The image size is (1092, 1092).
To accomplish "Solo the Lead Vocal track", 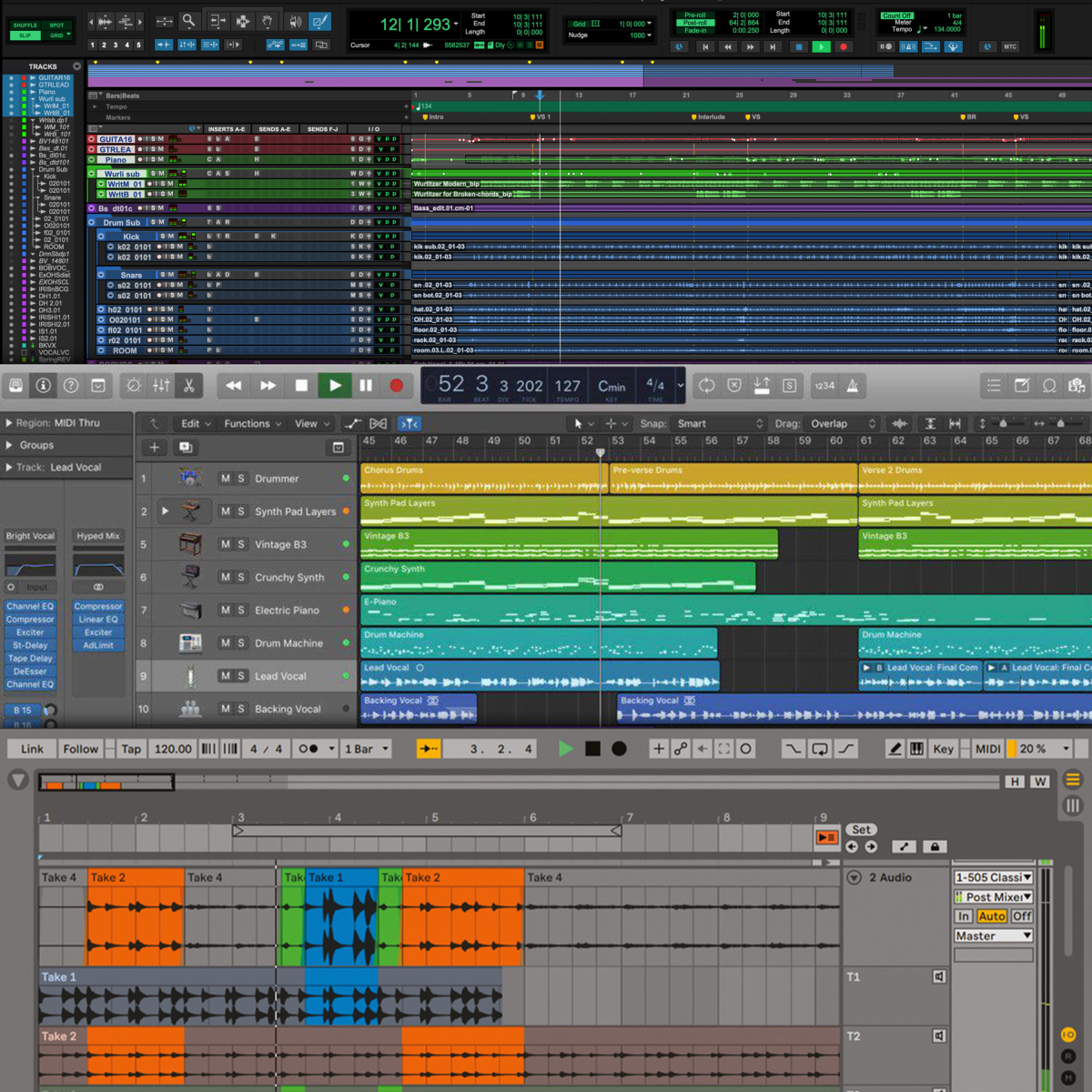I will pyautogui.click(x=241, y=676).
